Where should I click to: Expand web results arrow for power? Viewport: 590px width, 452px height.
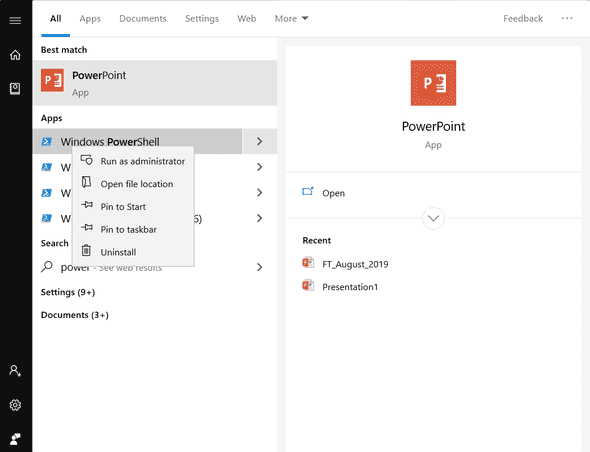260,267
